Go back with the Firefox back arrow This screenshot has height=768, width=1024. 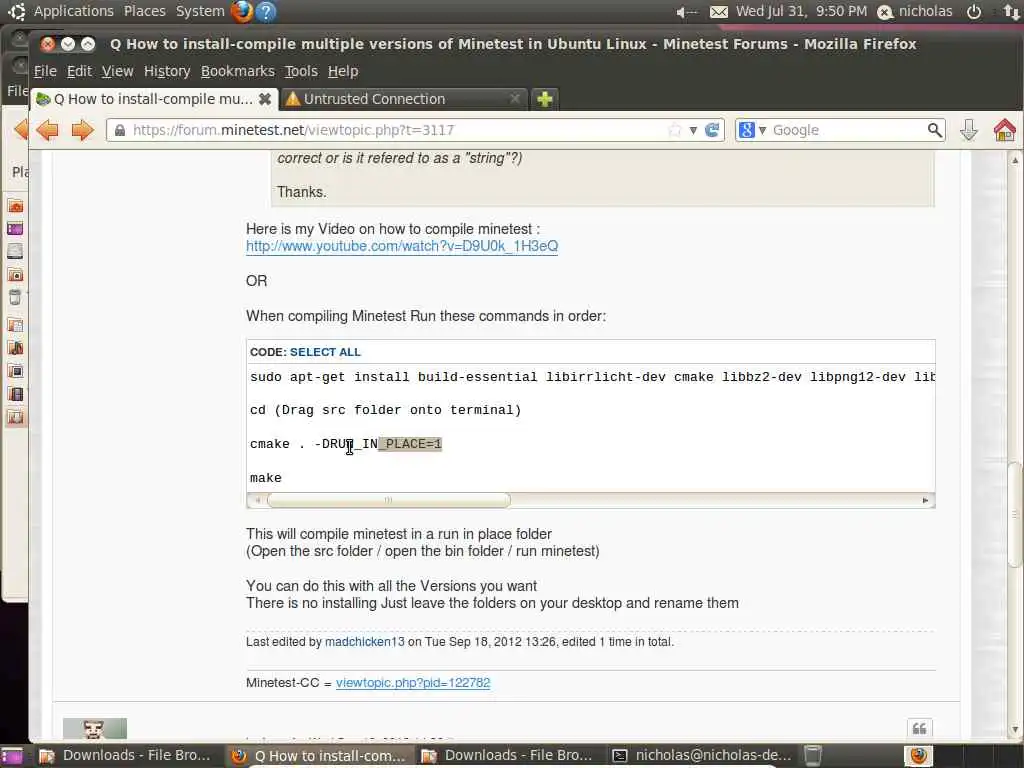click(48, 130)
